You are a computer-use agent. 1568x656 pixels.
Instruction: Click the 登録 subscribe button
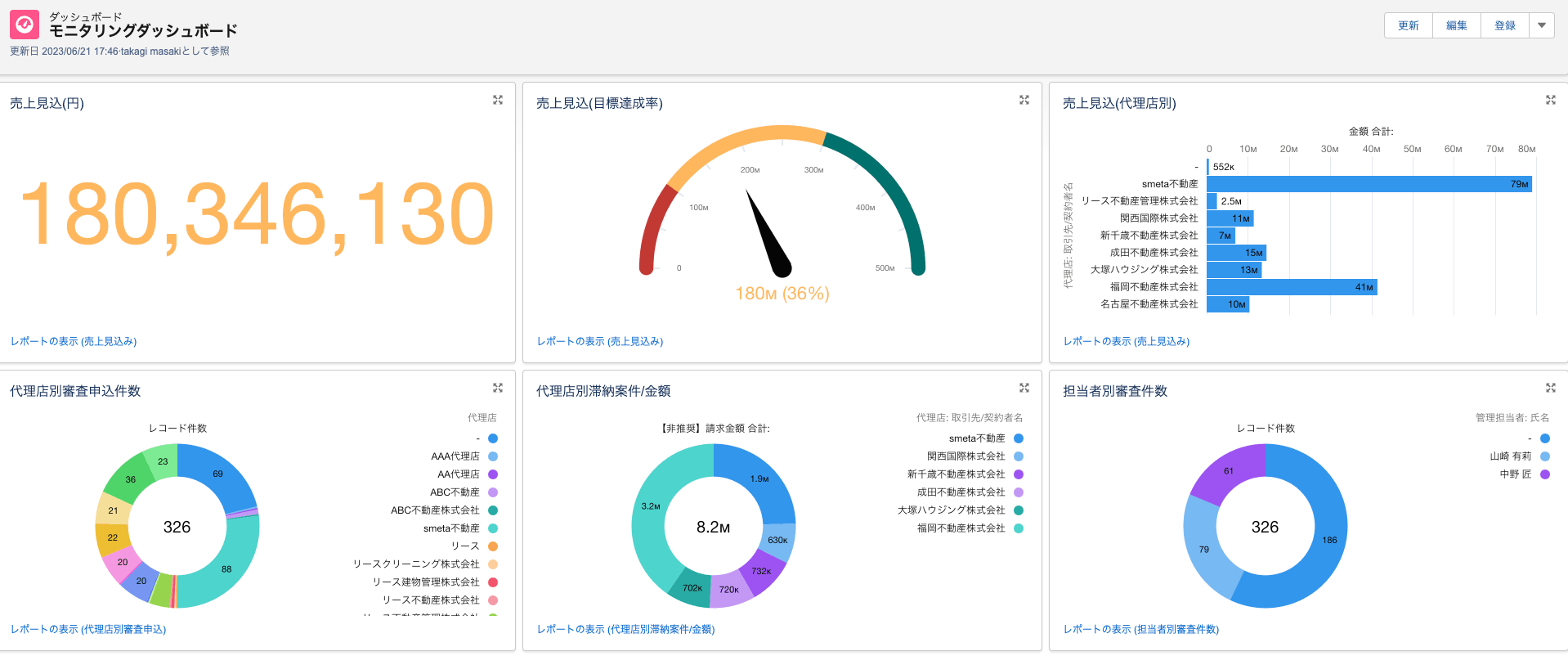(1505, 25)
